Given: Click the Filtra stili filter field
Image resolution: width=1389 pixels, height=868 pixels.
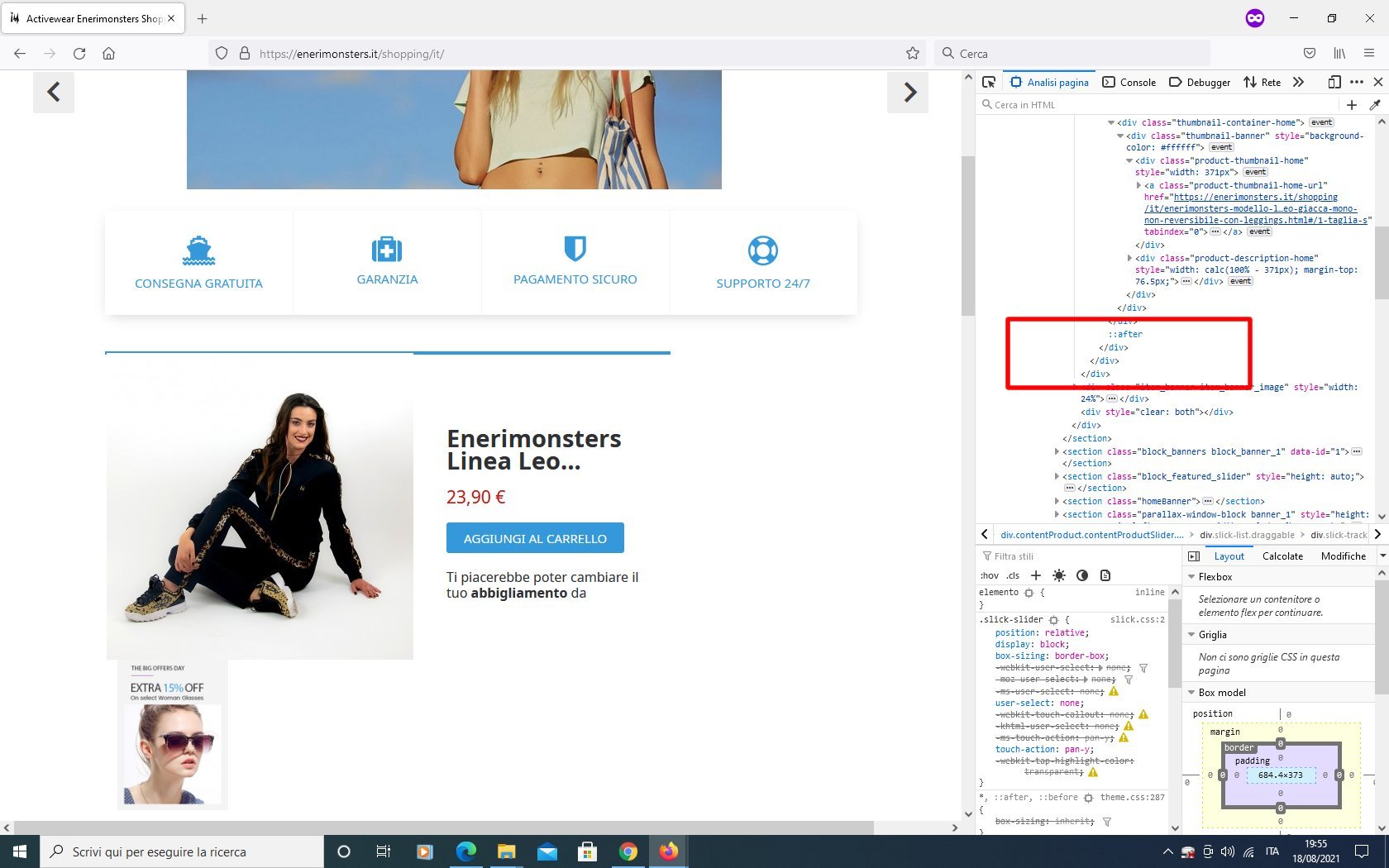Looking at the screenshot, I should click(x=1080, y=556).
